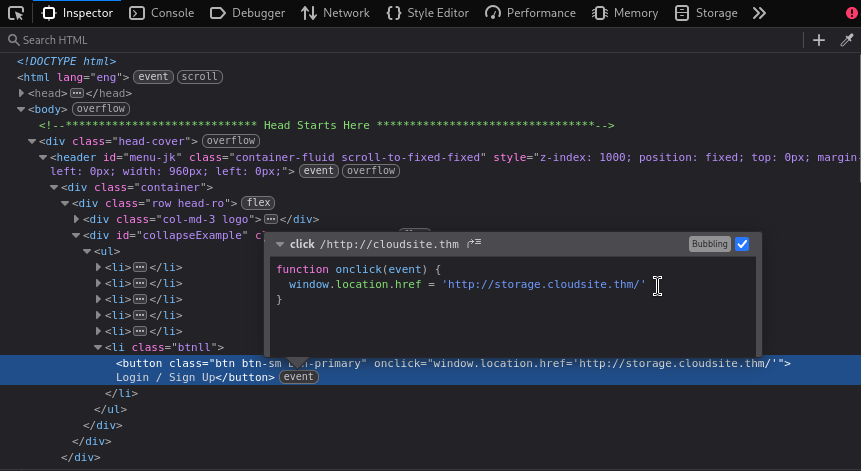
Task: Click the red error indicator icon
Action: pos(852,13)
